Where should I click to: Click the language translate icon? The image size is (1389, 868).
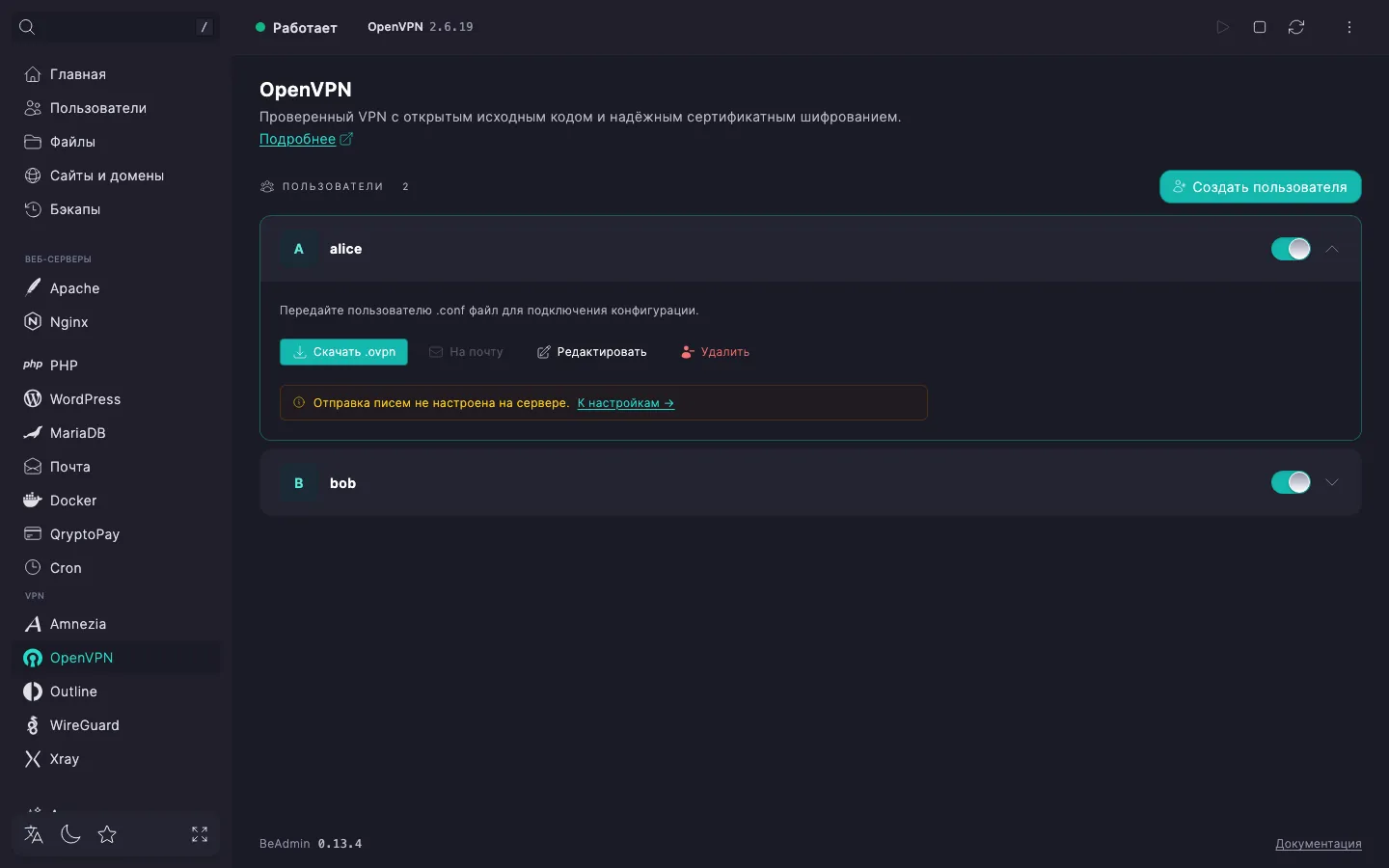[34, 834]
